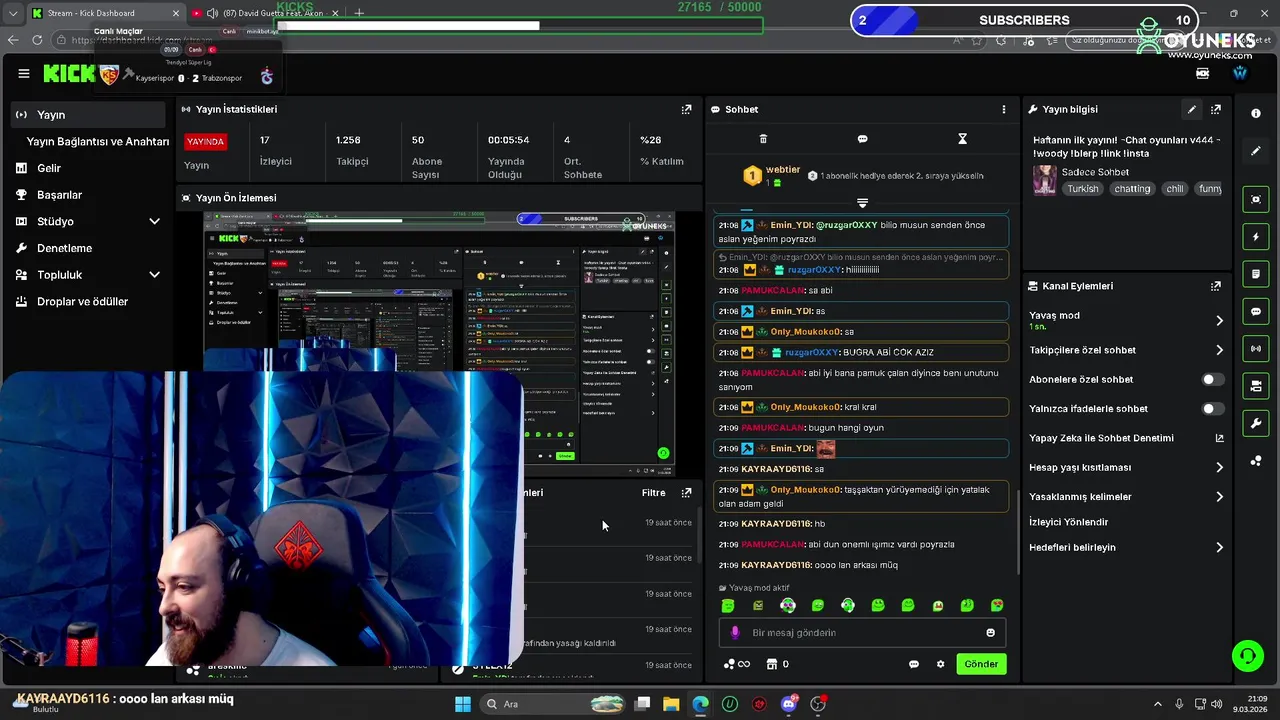Click İzleyici Yönlendir in Kanal Eylemleri

pos(1069,522)
